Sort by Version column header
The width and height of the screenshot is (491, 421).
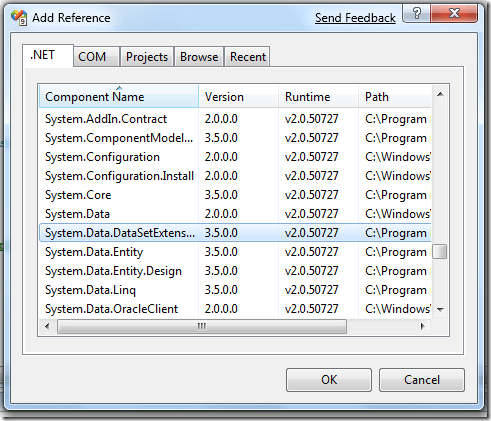coord(238,97)
